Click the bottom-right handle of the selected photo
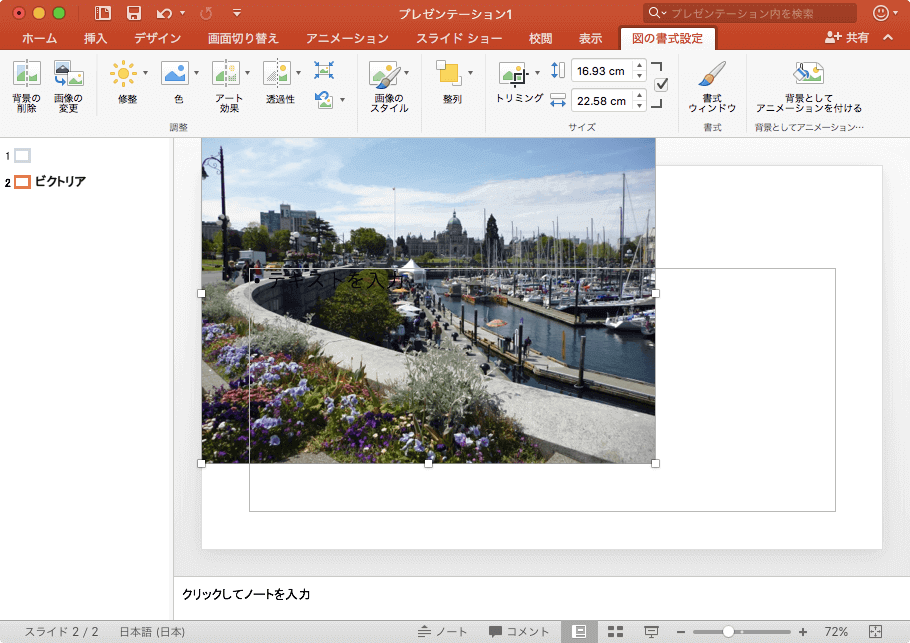910x643 pixels. [x=655, y=463]
